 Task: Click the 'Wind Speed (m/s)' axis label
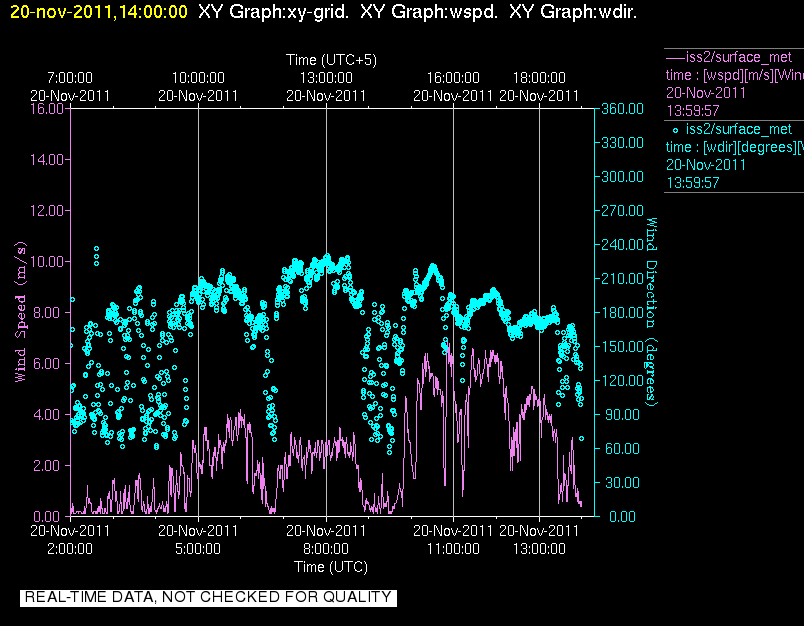(20, 312)
